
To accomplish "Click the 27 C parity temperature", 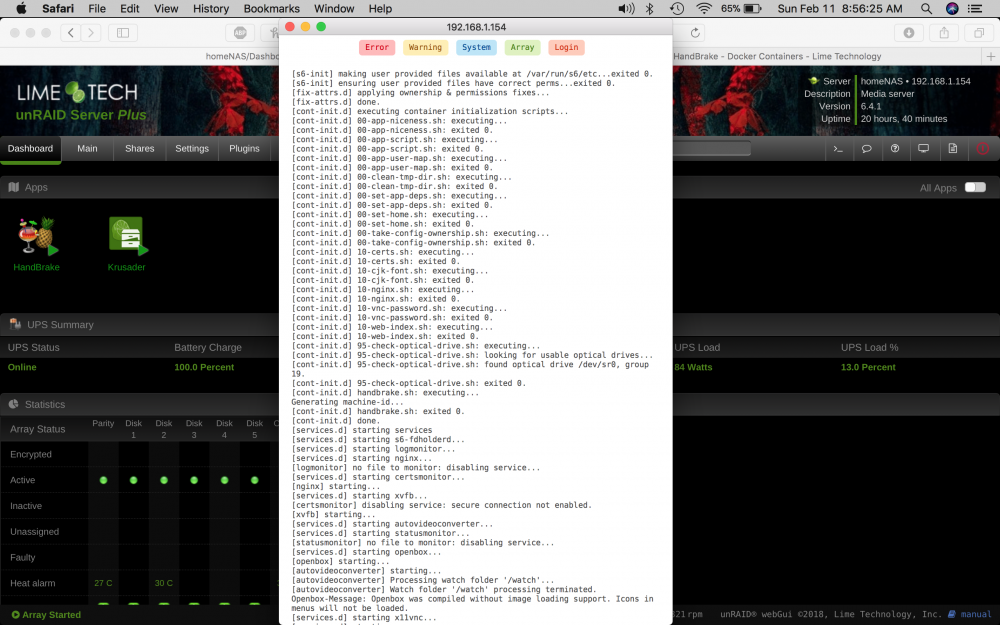I will coord(103,582).
